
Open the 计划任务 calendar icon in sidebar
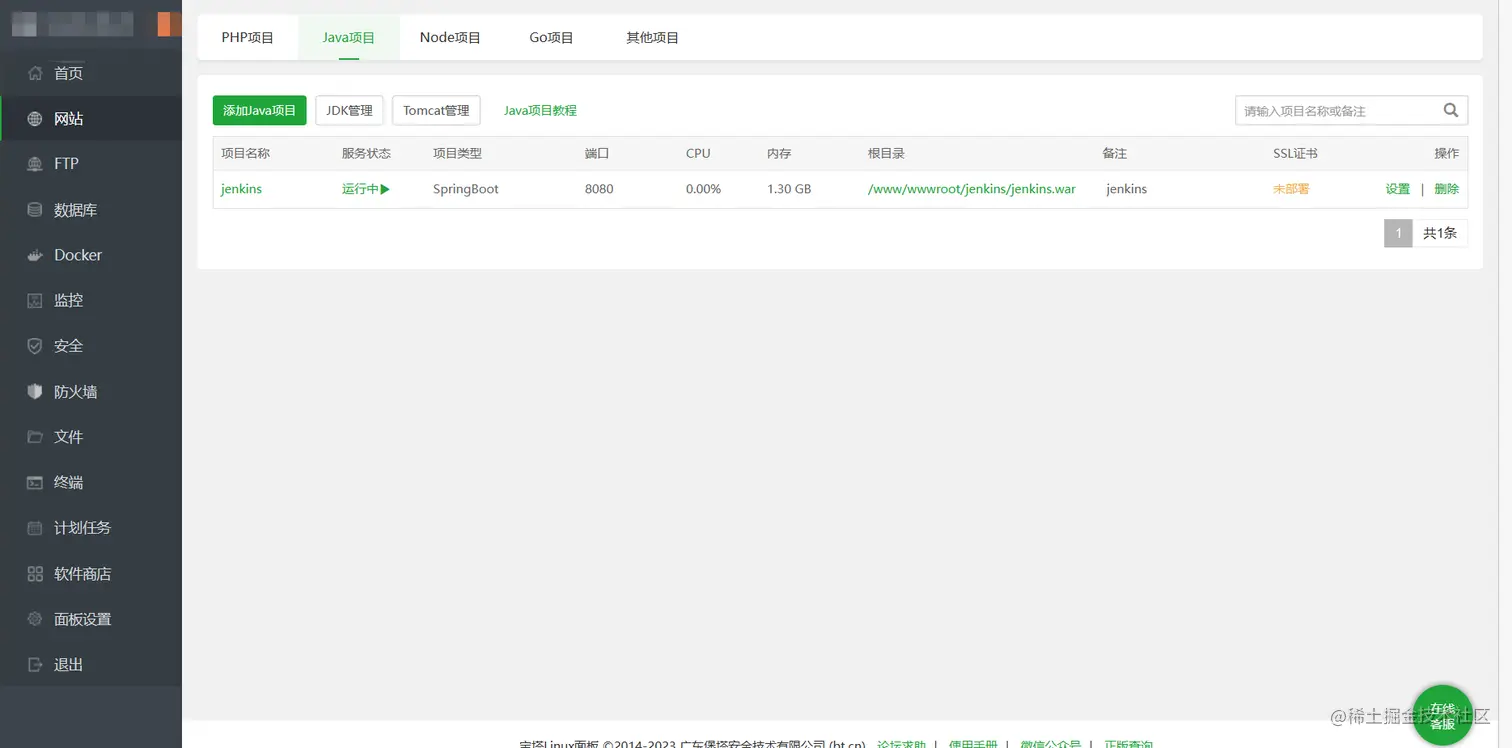35,528
